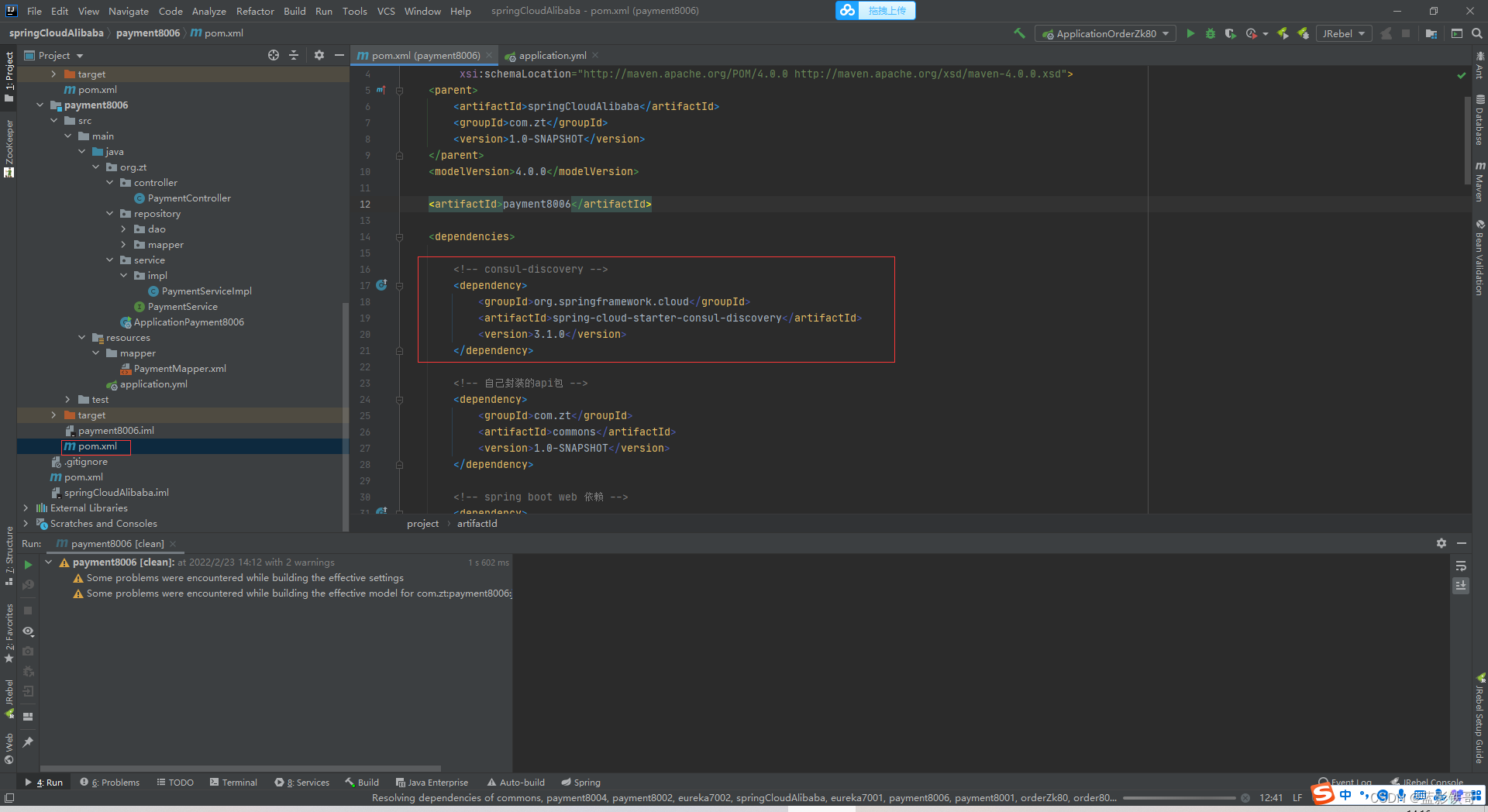
Task: Toggle the Database side panel
Action: 1479,119
